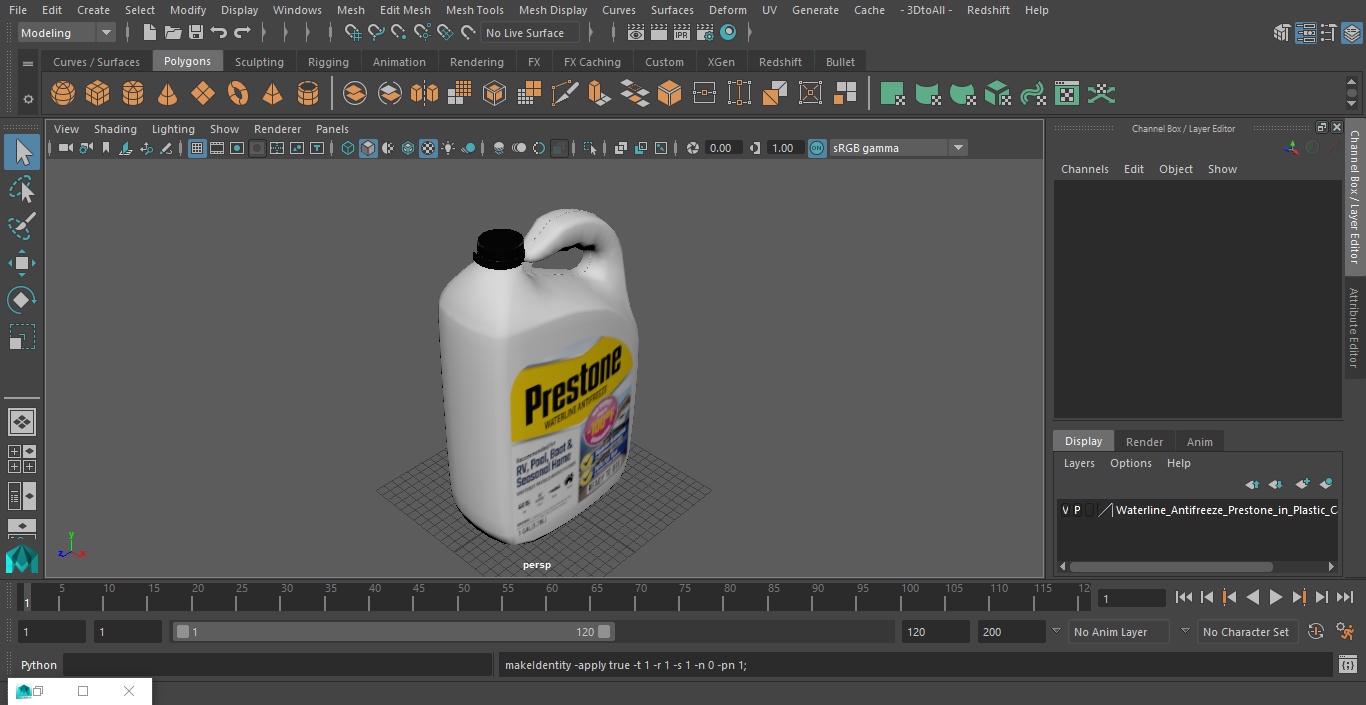Click the No Live Surface field

click(x=530, y=33)
